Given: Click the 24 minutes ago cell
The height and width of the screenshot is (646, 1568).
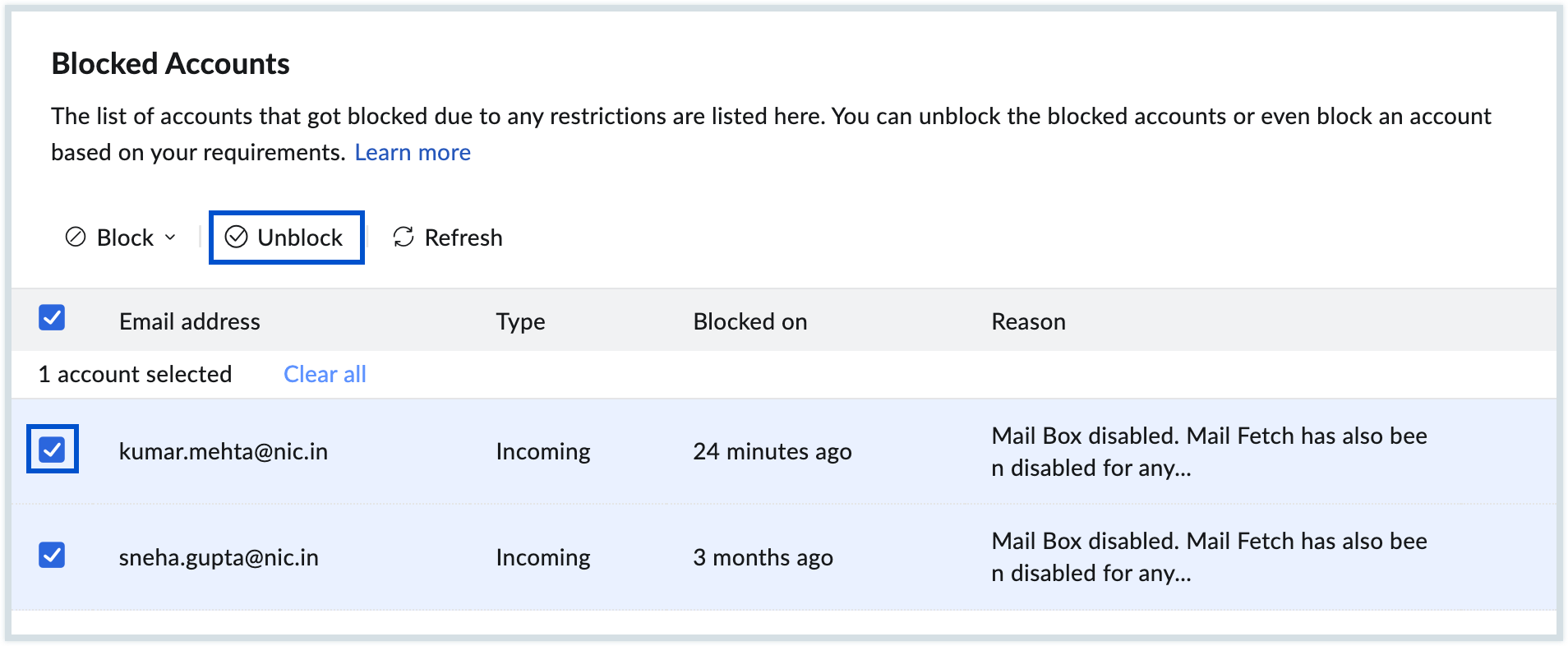Looking at the screenshot, I should [772, 451].
